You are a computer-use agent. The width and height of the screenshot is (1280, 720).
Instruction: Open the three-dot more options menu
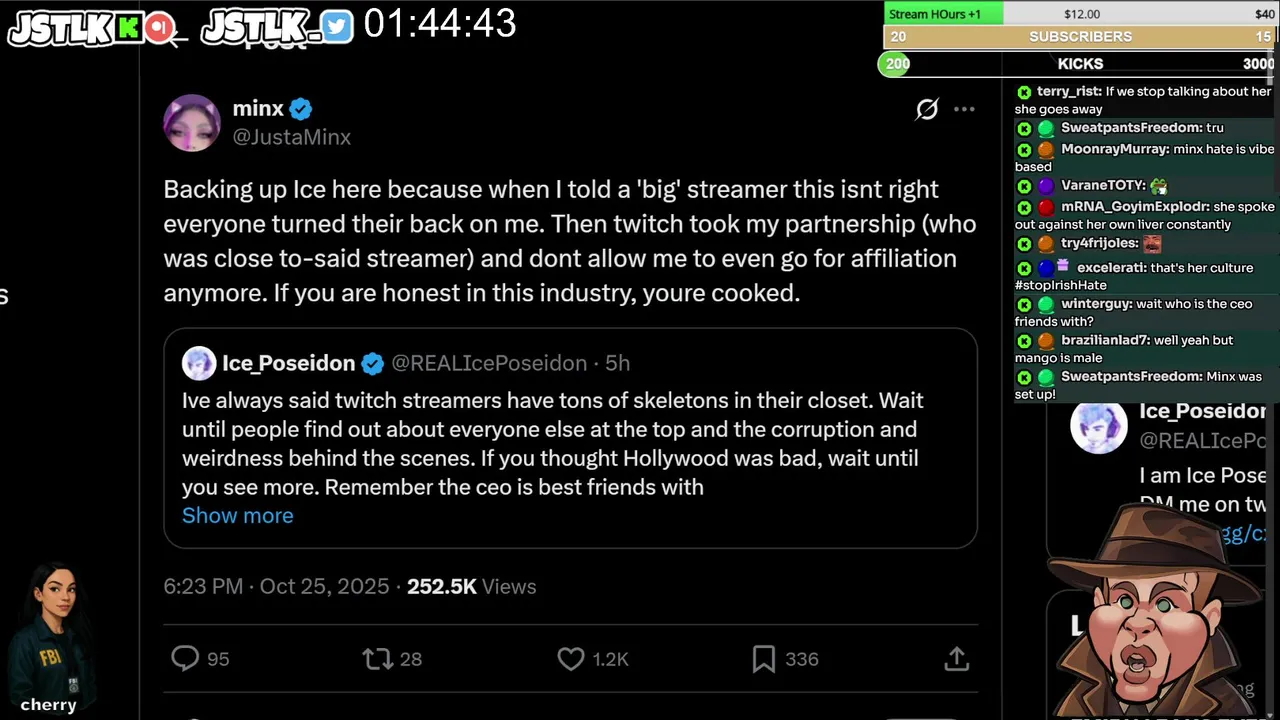click(x=964, y=109)
